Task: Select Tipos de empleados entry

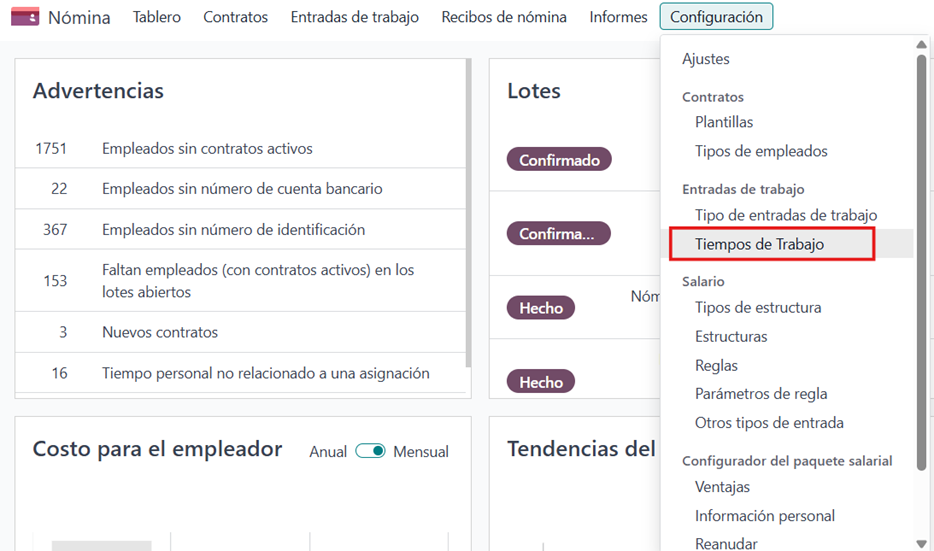Action: pyautogui.click(x=761, y=151)
